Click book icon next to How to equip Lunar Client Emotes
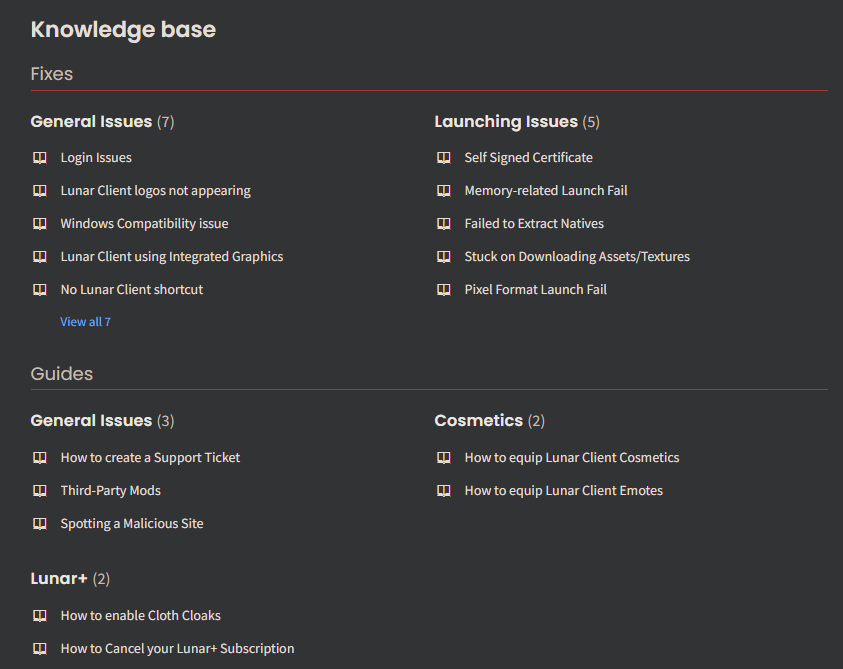 pos(444,490)
